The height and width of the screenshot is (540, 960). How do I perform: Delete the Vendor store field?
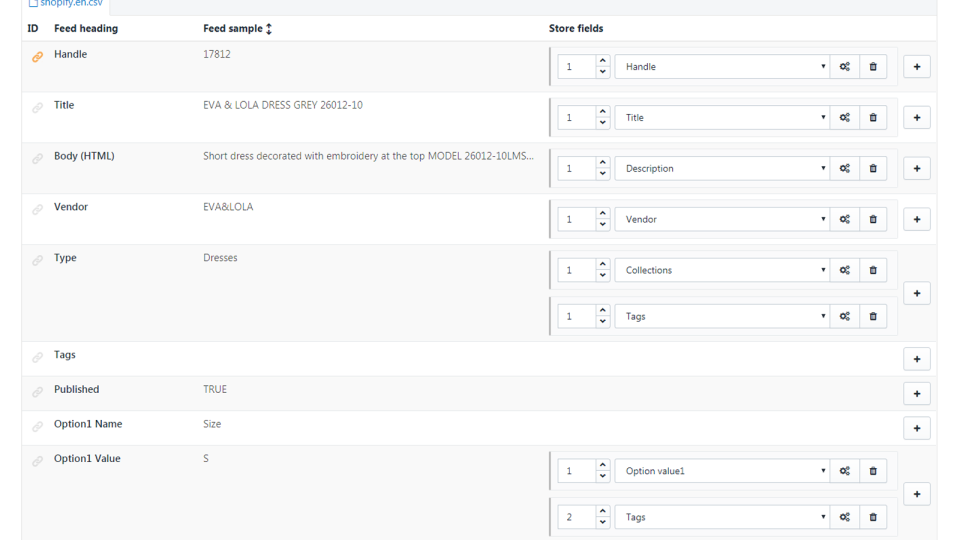tap(873, 219)
